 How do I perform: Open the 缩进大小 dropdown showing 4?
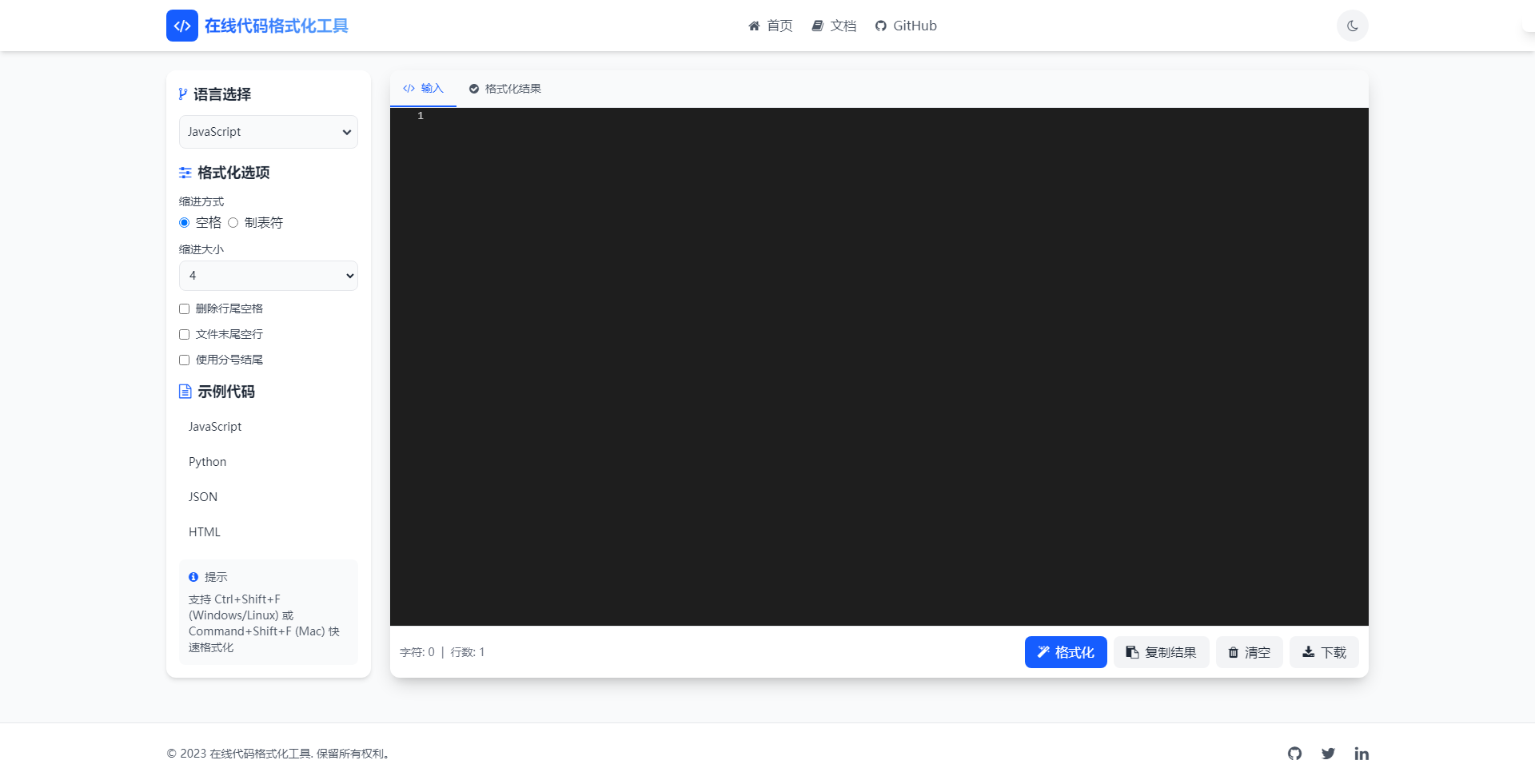point(269,276)
